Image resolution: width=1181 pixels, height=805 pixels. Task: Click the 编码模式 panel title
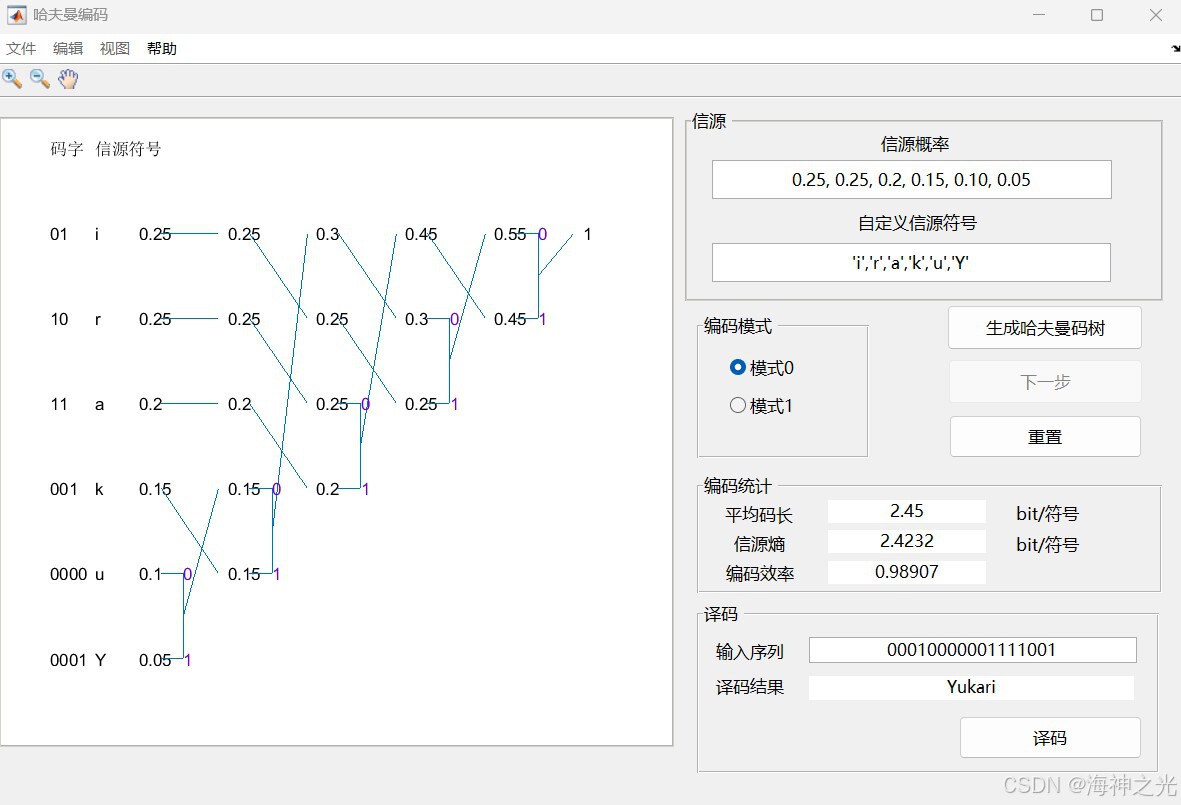click(x=737, y=326)
